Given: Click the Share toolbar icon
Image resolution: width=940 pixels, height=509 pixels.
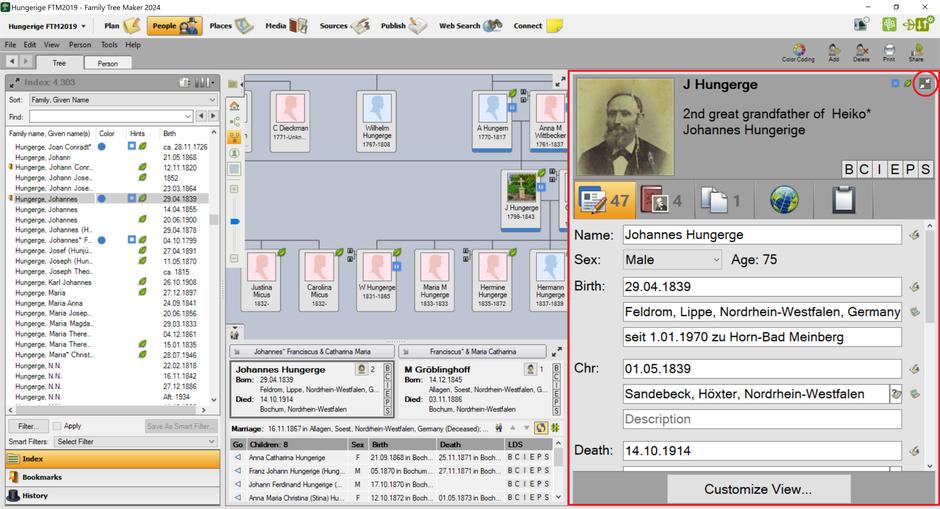Looking at the screenshot, I should click(x=916, y=53).
